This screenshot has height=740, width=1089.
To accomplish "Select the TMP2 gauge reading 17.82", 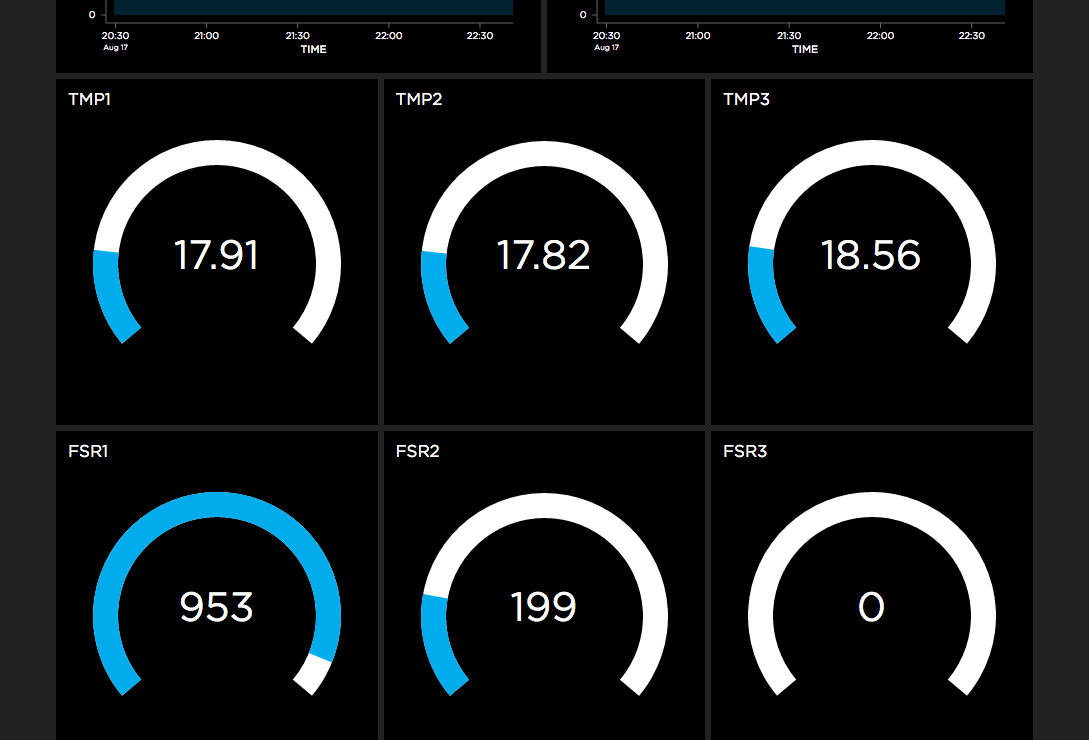I will (x=544, y=255).
